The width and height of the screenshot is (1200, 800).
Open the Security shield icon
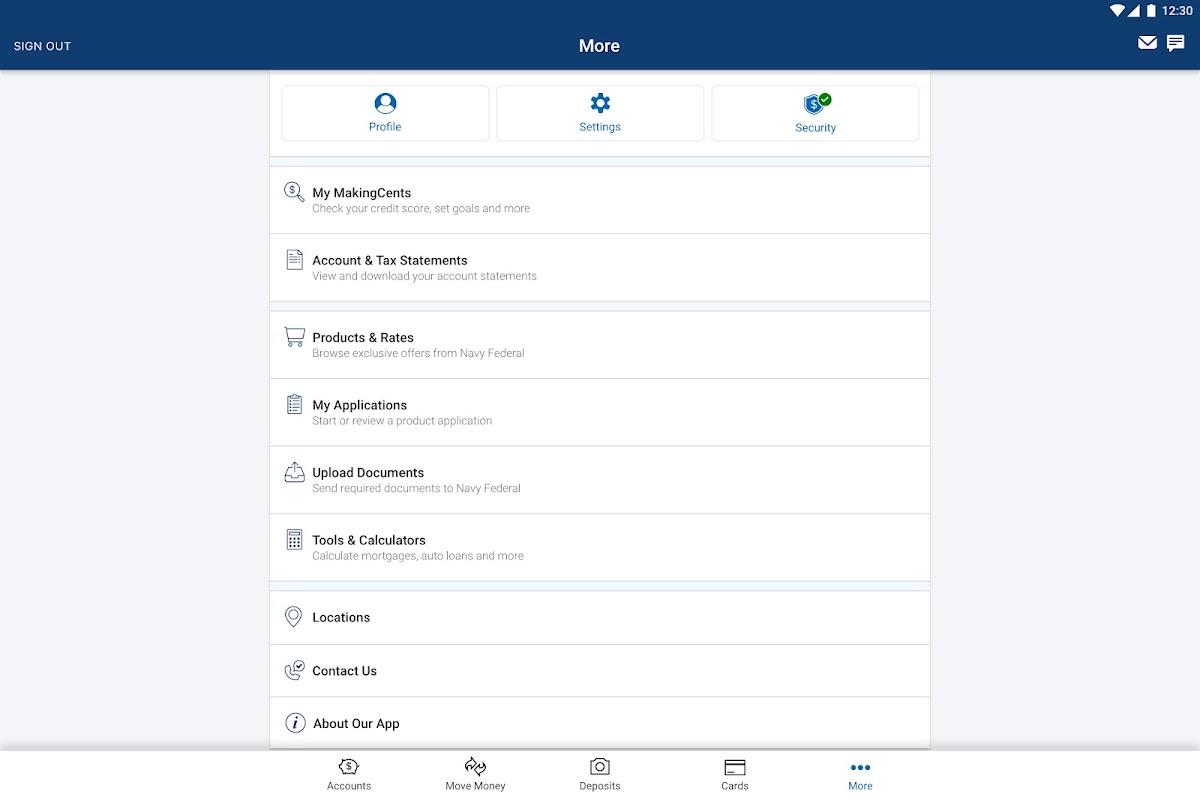click(x=817, y=103)
